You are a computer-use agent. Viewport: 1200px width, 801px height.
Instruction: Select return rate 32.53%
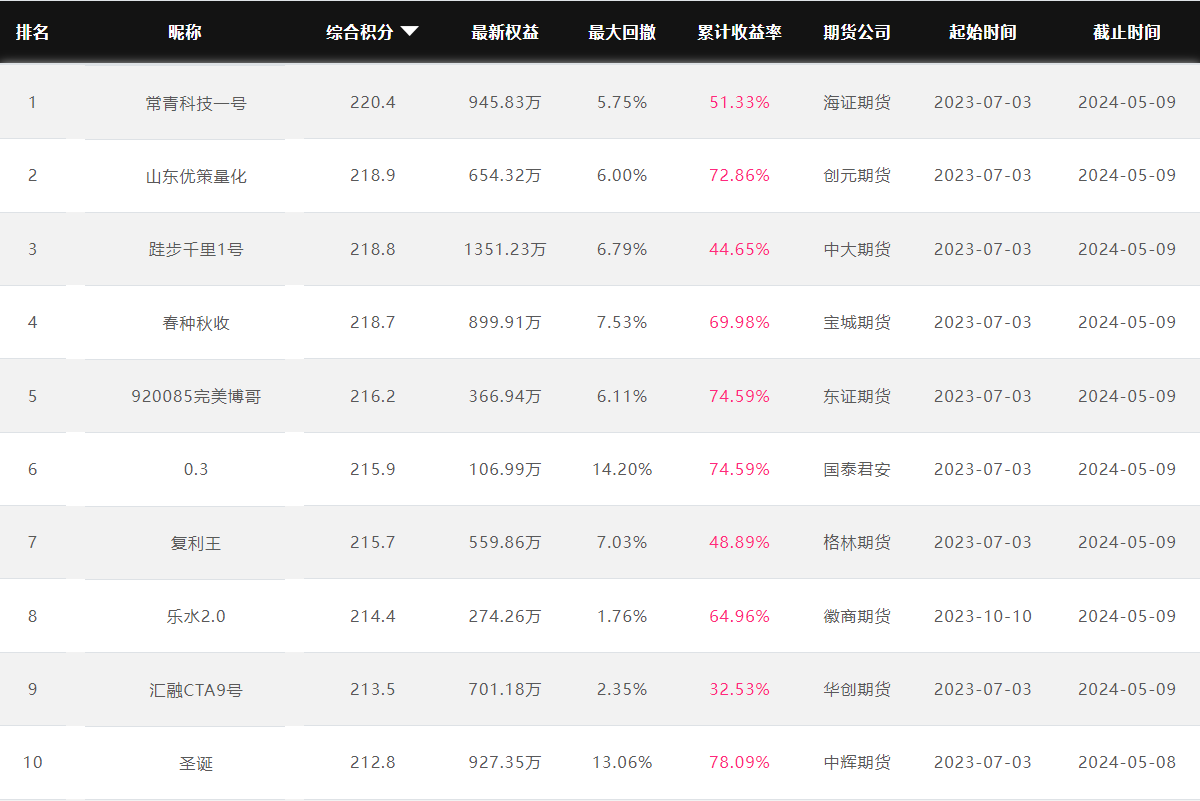(x=740, y=689)
